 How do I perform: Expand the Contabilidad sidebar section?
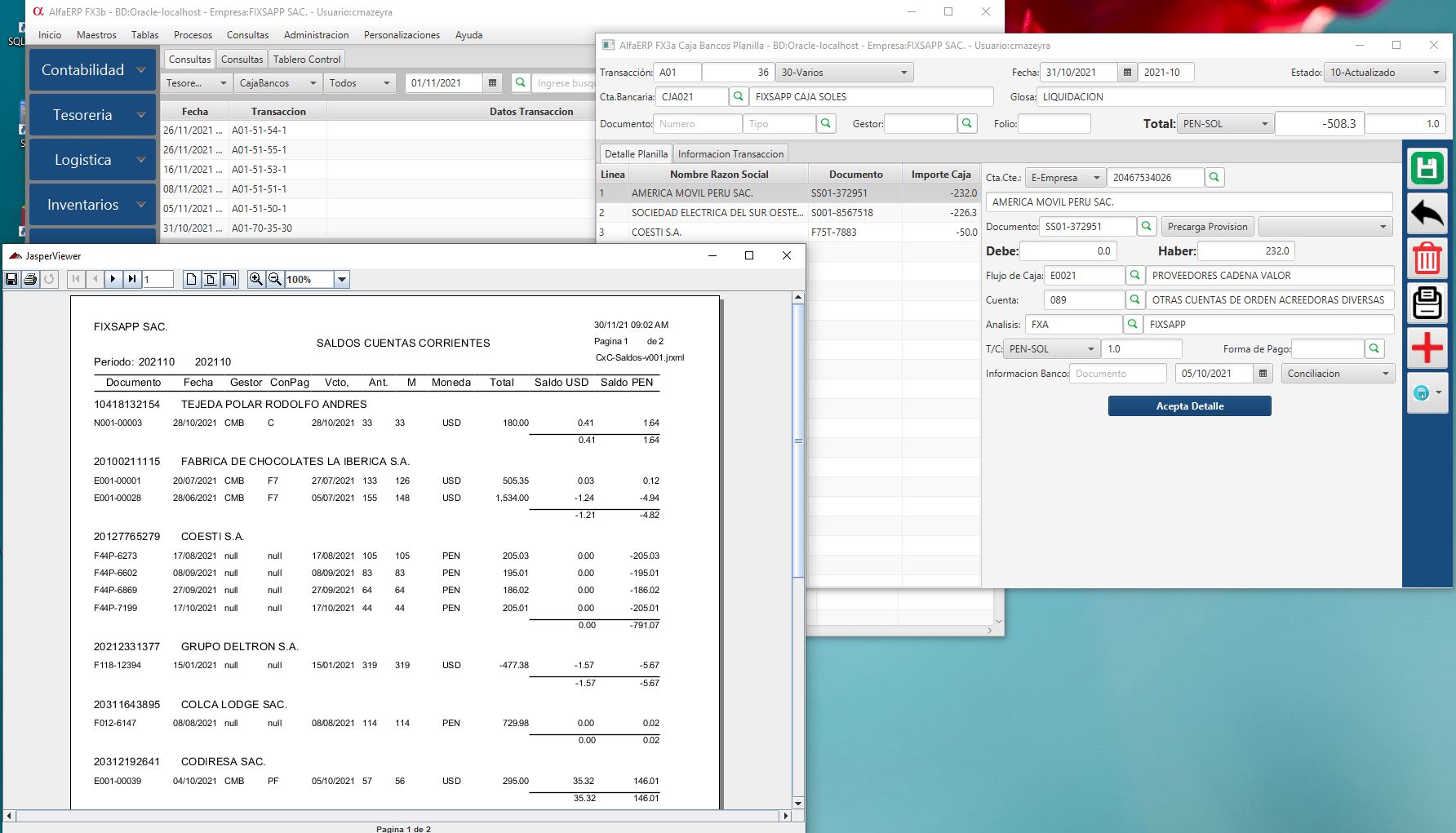[x=92, y=70]
